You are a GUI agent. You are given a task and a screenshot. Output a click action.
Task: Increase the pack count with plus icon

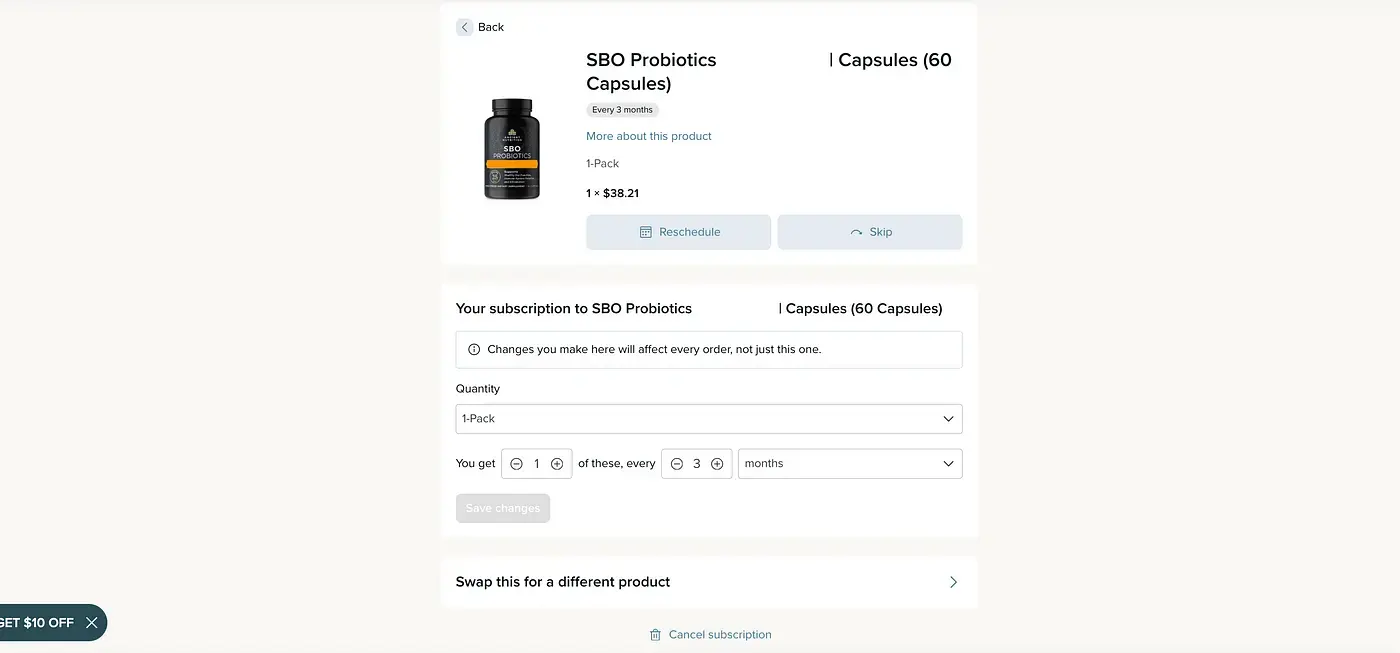[x=557, y=464]
